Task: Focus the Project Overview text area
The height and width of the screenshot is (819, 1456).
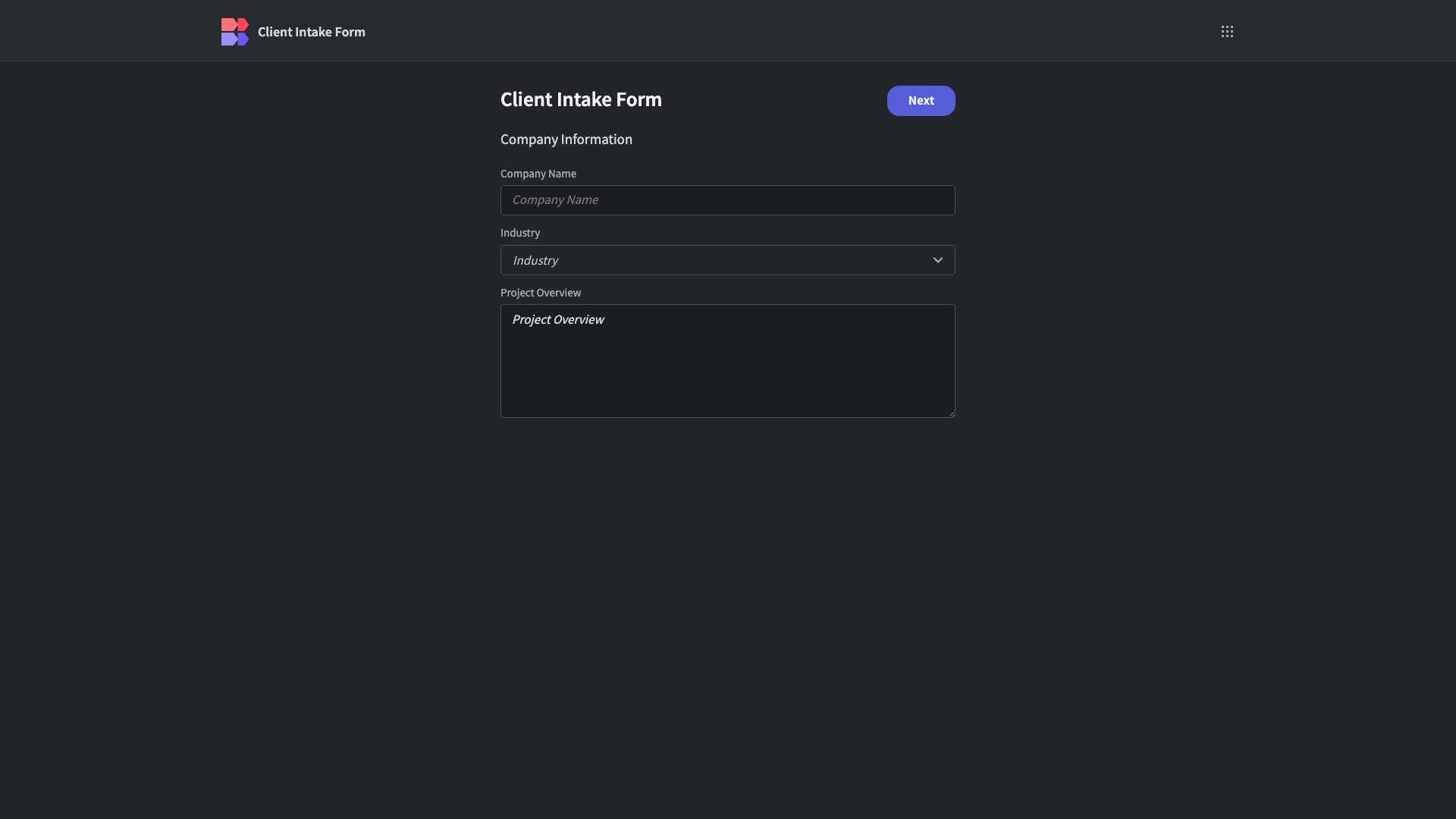Action: [x=727, y=361]
